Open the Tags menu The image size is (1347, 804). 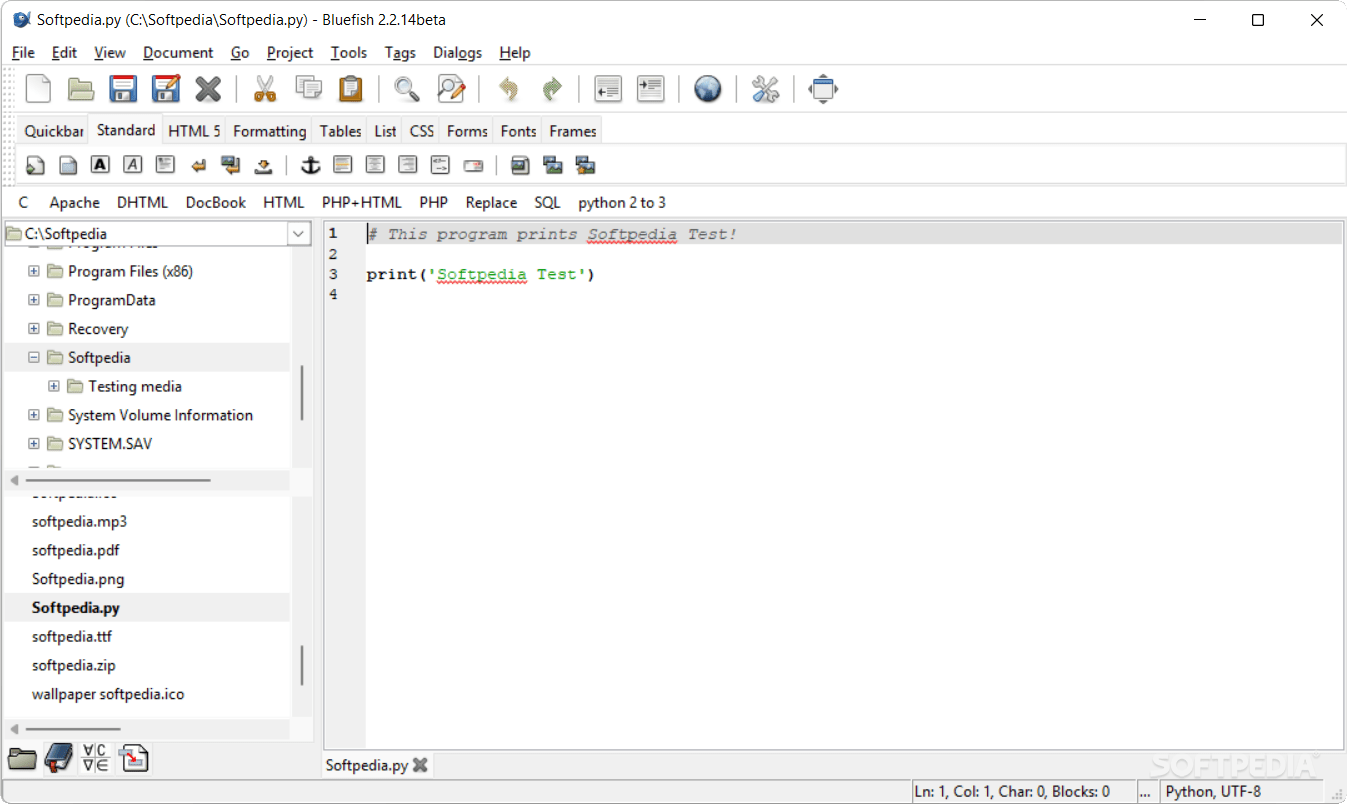coord(400,52)
